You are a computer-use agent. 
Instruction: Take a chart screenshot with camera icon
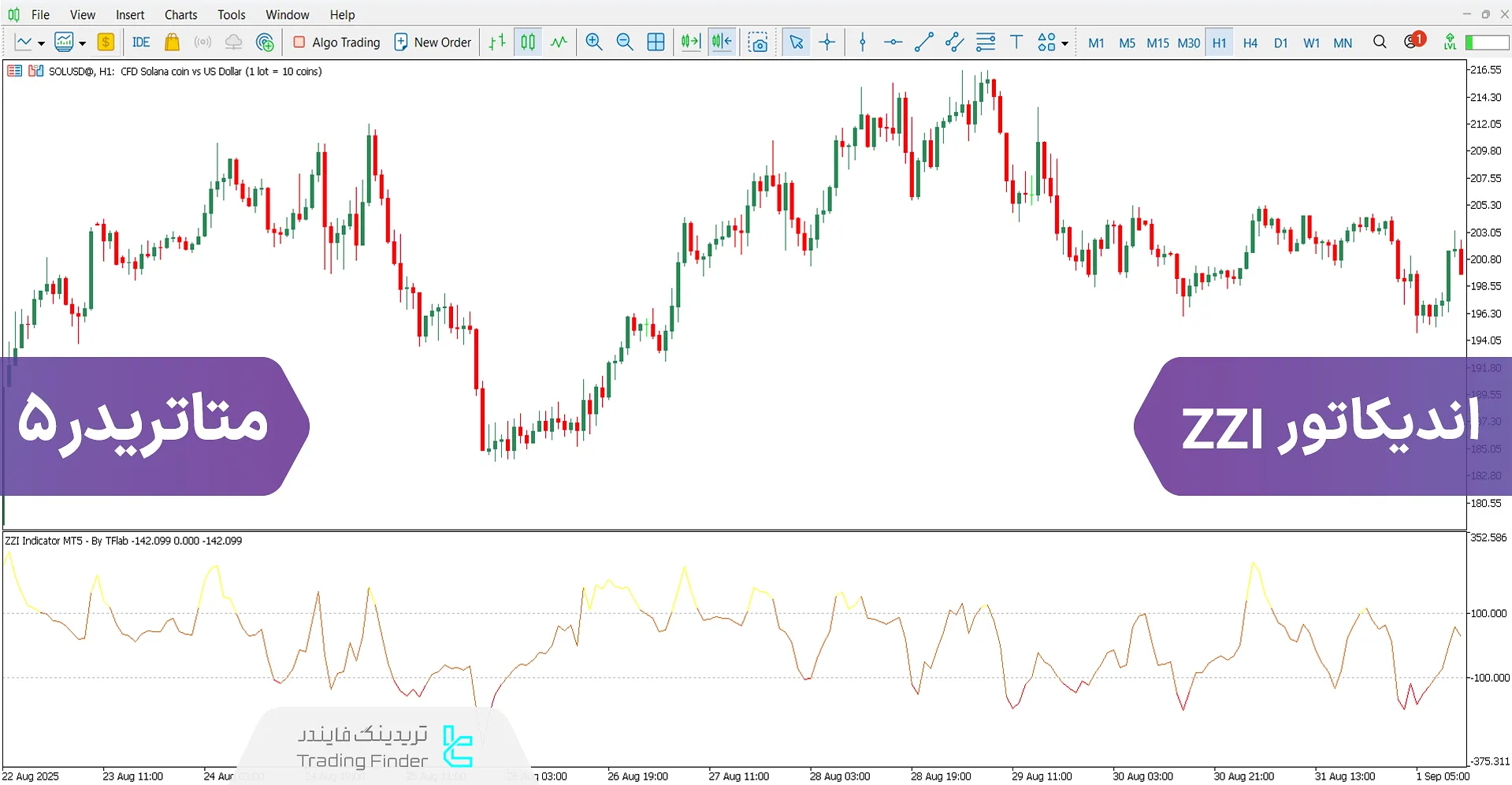[758, 43]
